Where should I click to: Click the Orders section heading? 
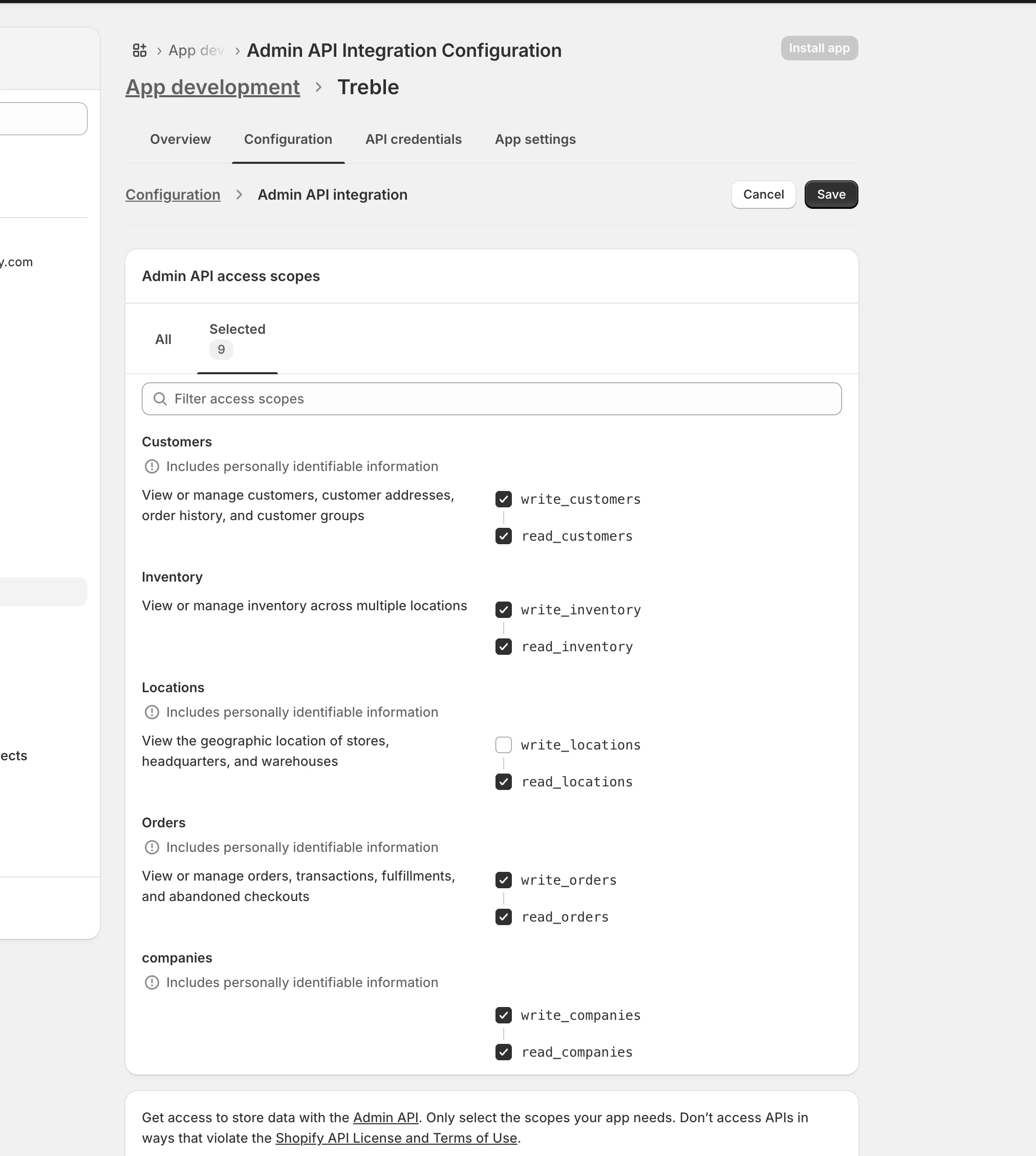(x=164, y=823)
